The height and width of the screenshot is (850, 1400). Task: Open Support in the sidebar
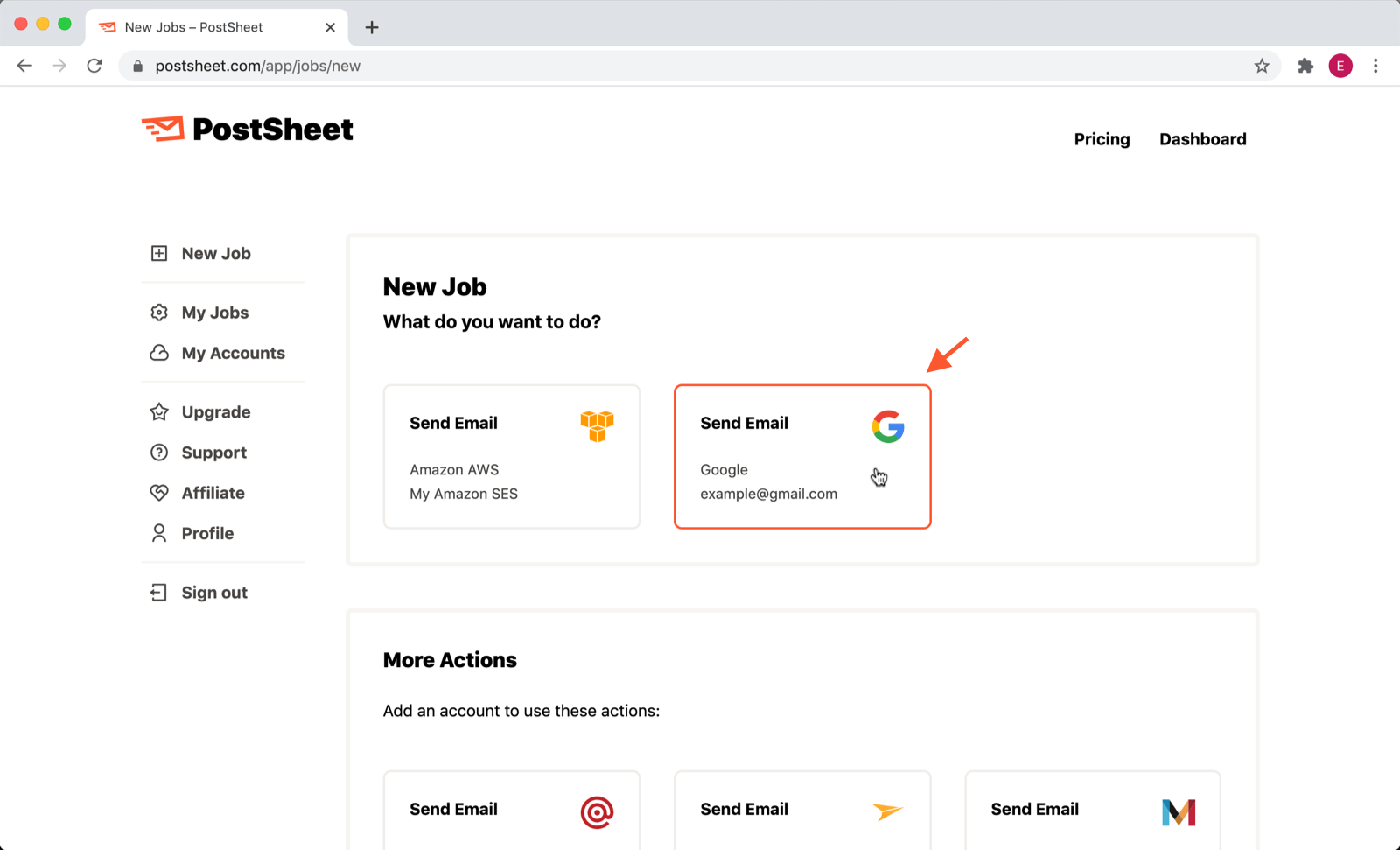[x=213, y=453]
